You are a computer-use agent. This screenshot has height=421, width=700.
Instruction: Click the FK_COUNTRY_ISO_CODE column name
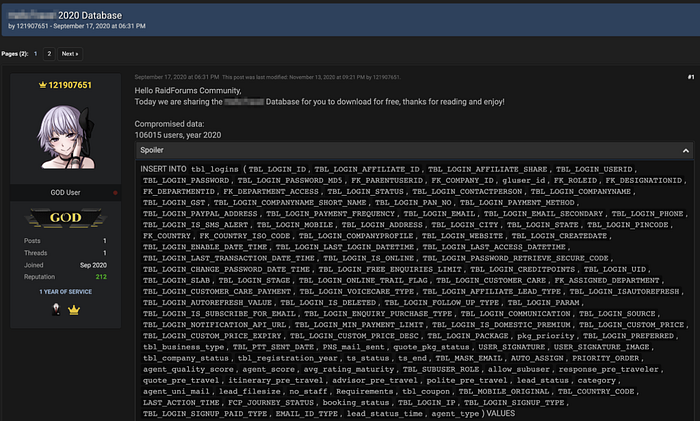click(245, 236)
